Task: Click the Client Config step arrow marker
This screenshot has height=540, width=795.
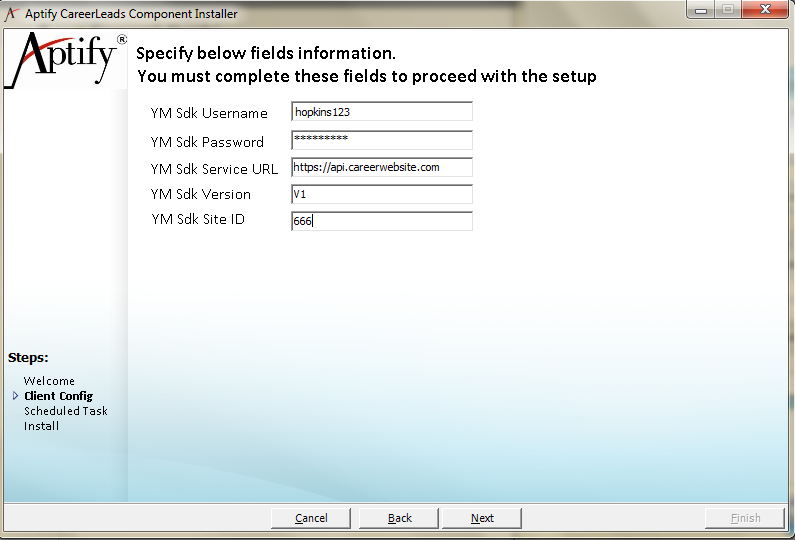Action: (15, 395)
